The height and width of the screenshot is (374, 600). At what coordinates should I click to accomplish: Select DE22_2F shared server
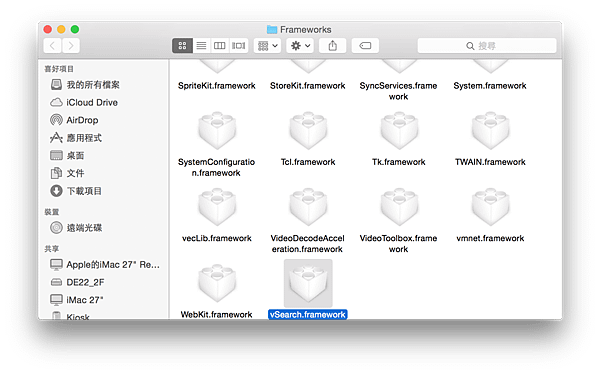pyautogui.click(x=77, y=282)
